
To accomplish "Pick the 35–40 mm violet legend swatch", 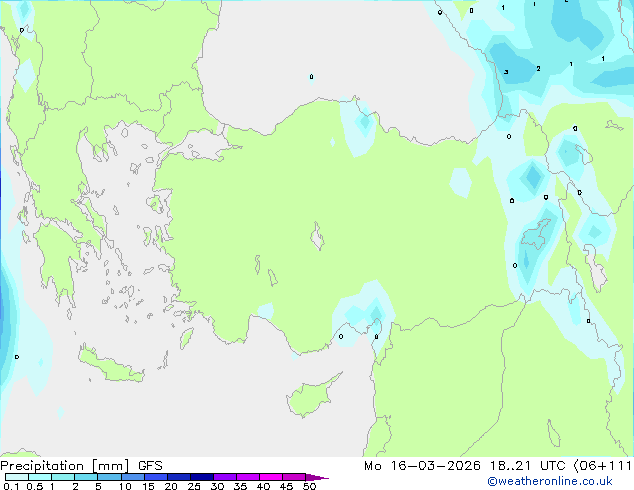I will coord(248,477).
